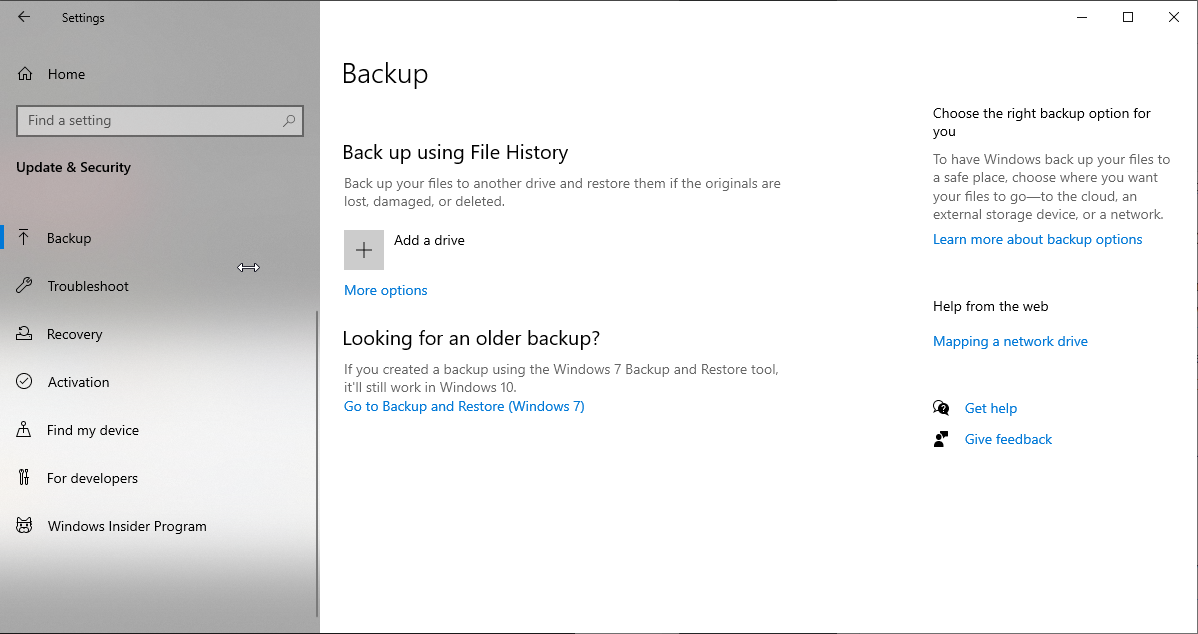
Task: Go to Backup and Restore (Windows 7)
Action: (x=464, y=406)
